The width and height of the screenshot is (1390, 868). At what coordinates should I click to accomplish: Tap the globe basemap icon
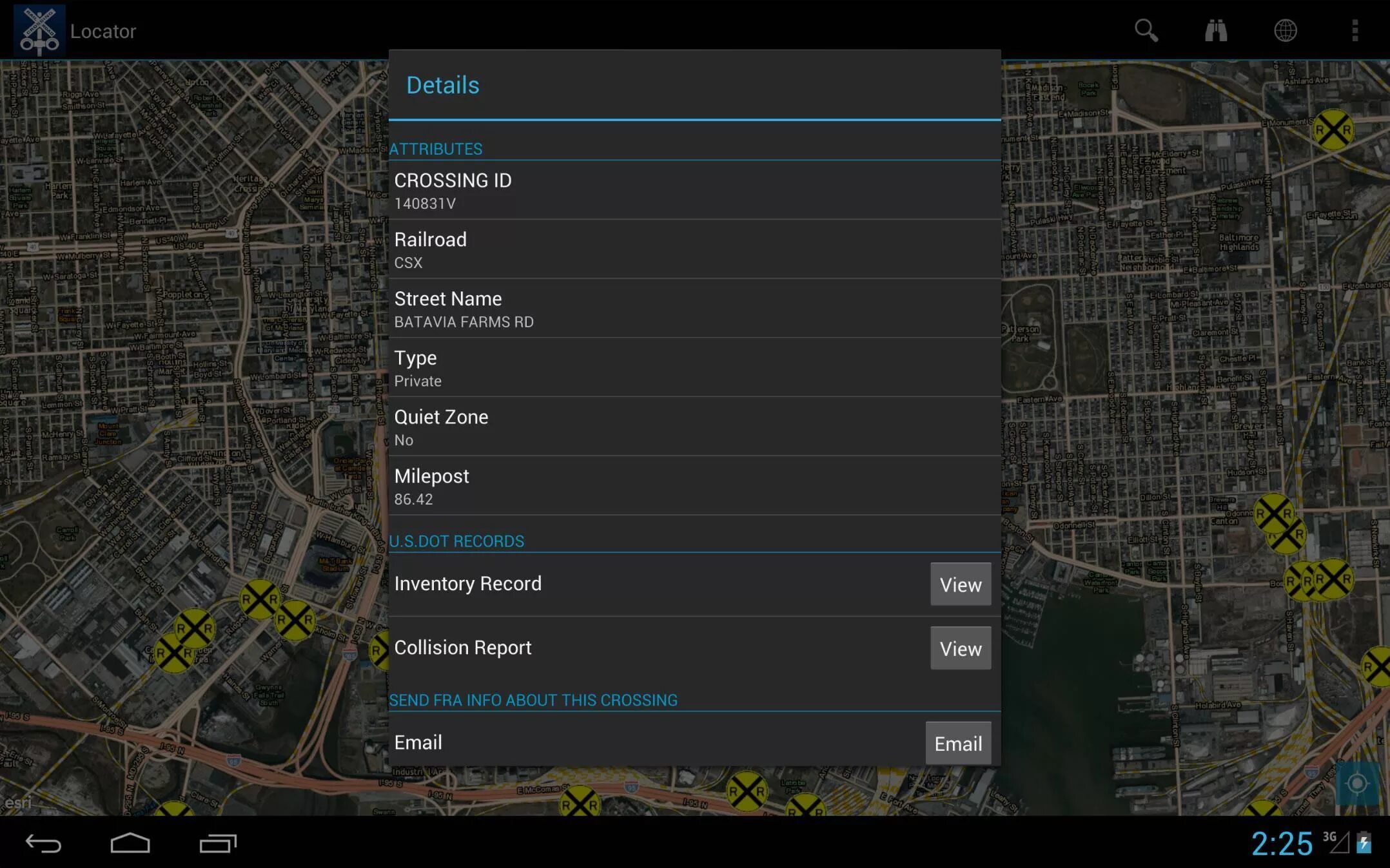(1285, 30)
